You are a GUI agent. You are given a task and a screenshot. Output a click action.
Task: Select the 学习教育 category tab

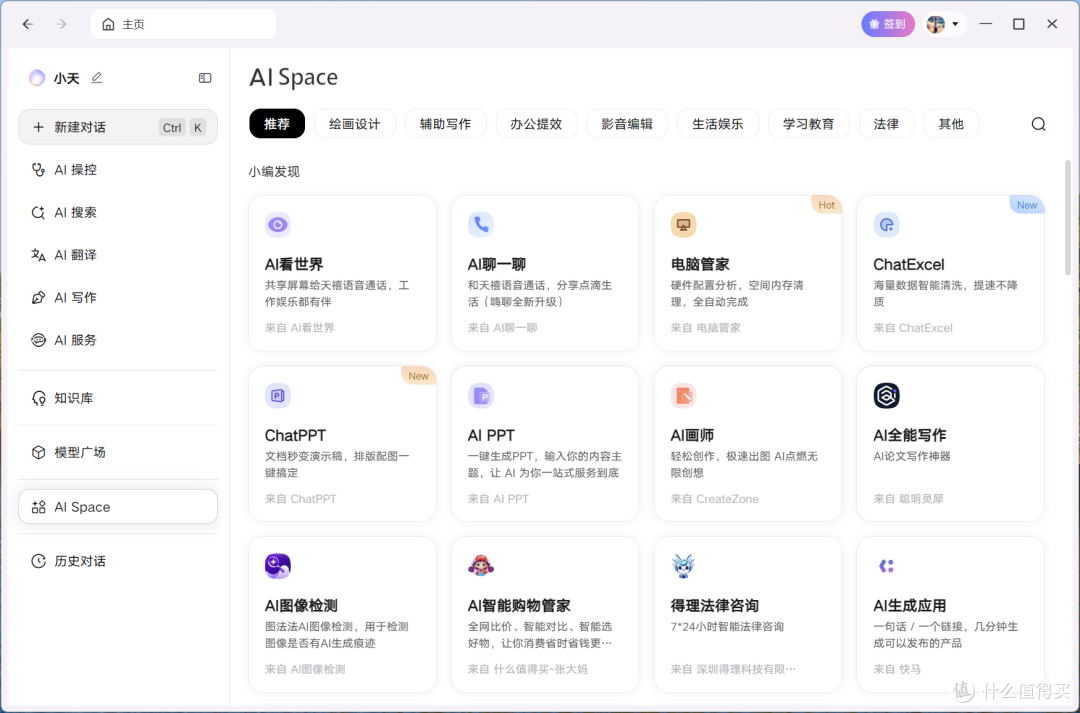809,124
